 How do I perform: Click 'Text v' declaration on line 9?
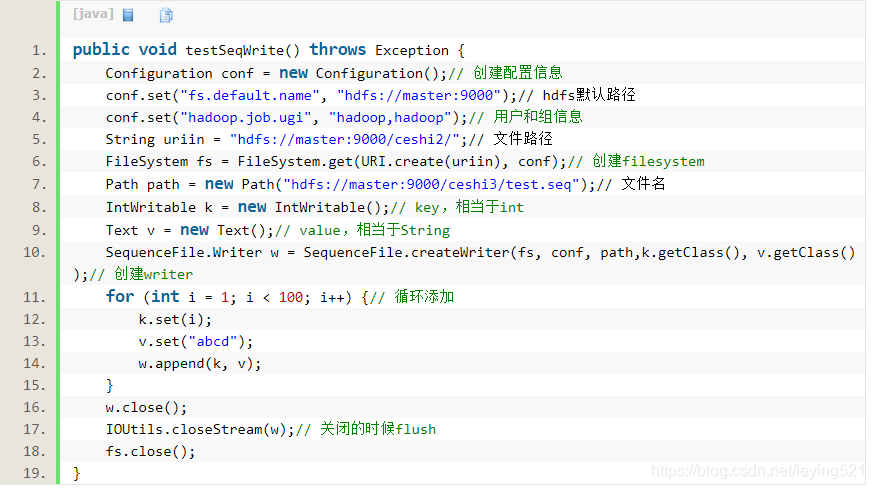(x=130, y=231)
